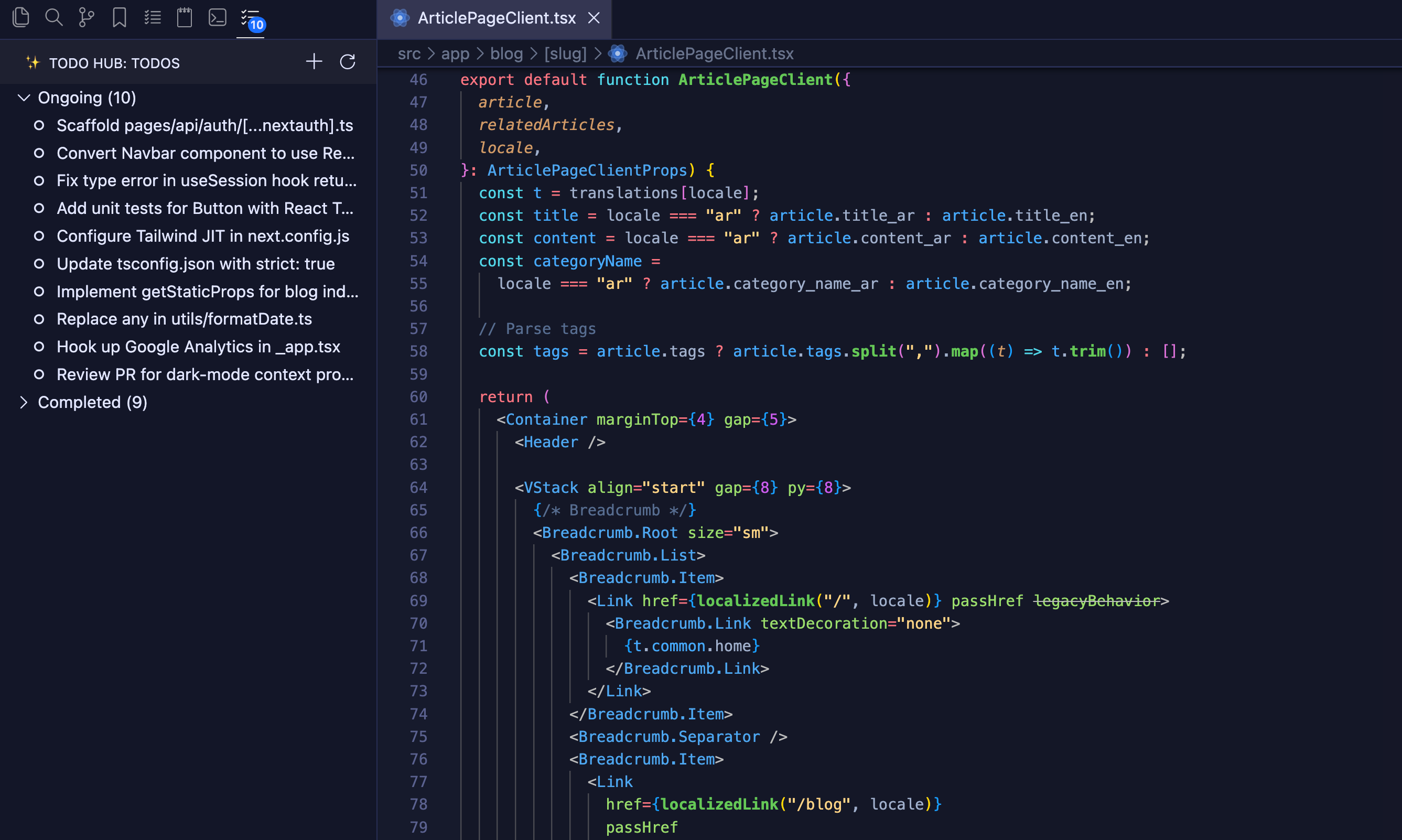Mark the formatDate.ts todo as complete
Viewport: 1402px width, 840px height.
(38, 319)
